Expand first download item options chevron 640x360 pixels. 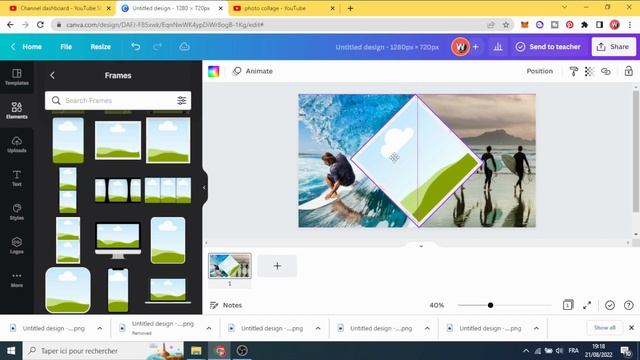point(100,328)
